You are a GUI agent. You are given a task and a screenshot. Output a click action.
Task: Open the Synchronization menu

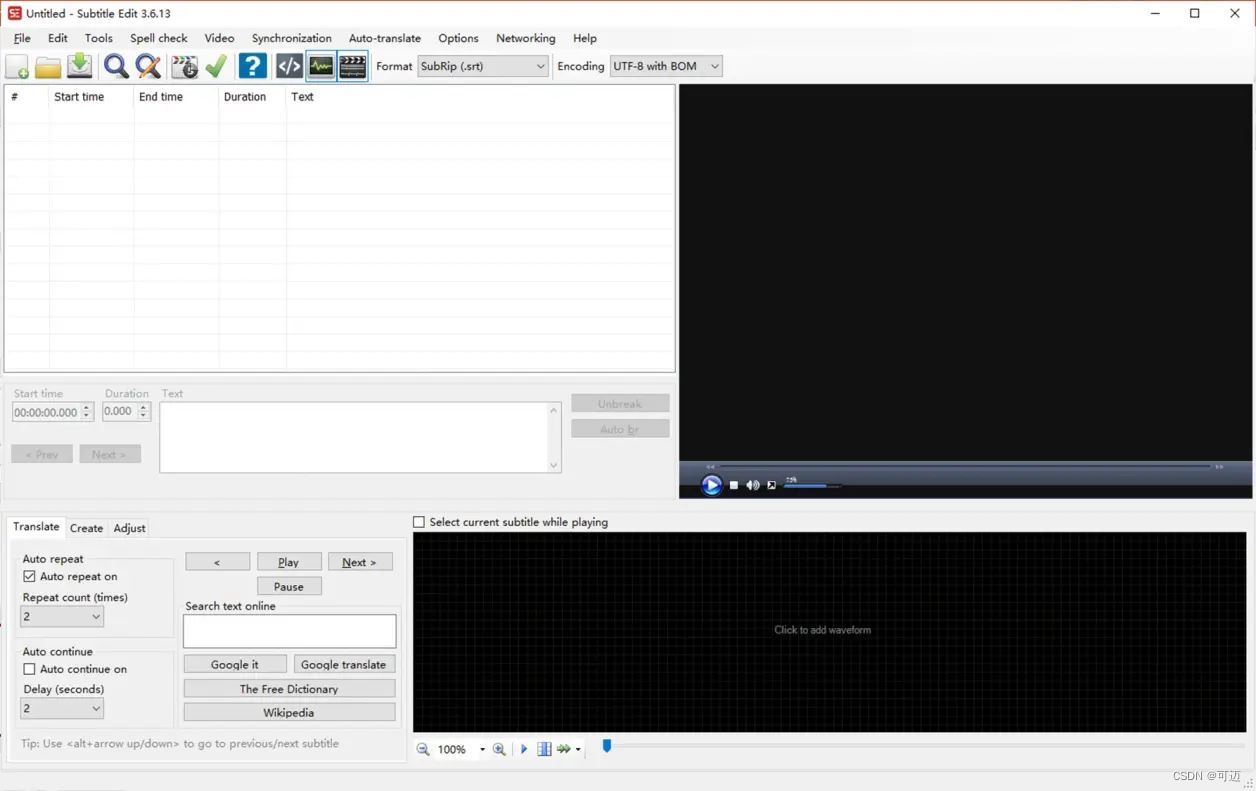pos(292,38)
